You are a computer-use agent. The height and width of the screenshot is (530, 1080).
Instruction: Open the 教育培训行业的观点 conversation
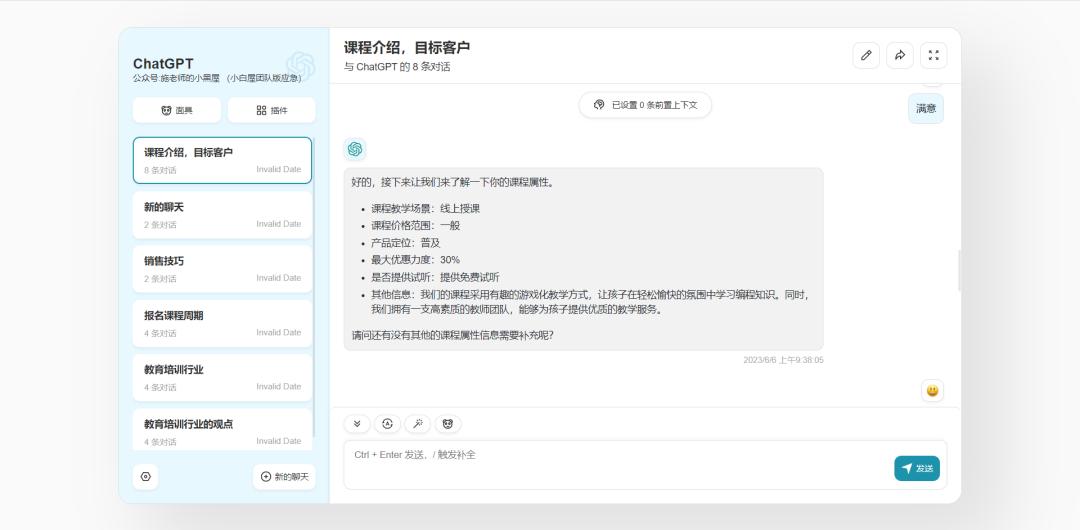point(222,429)
